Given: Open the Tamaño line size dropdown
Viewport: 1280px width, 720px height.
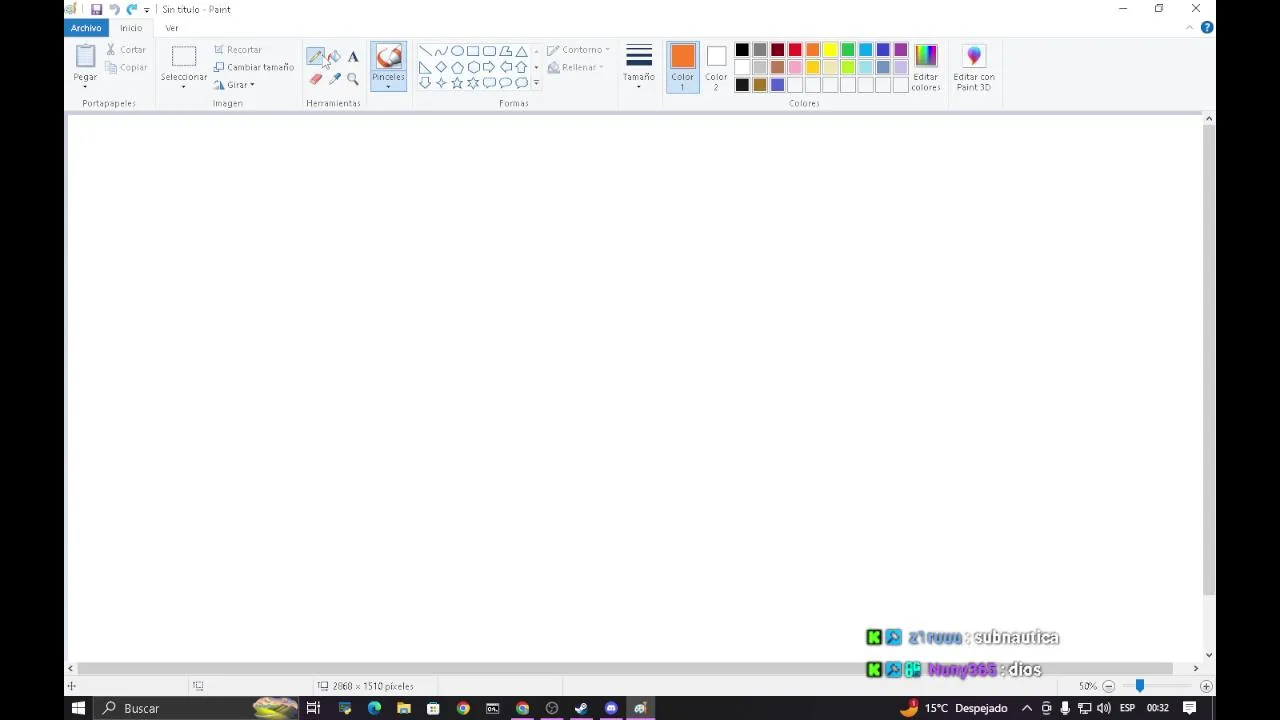Looking at the screenshot, I should point(639,67).
